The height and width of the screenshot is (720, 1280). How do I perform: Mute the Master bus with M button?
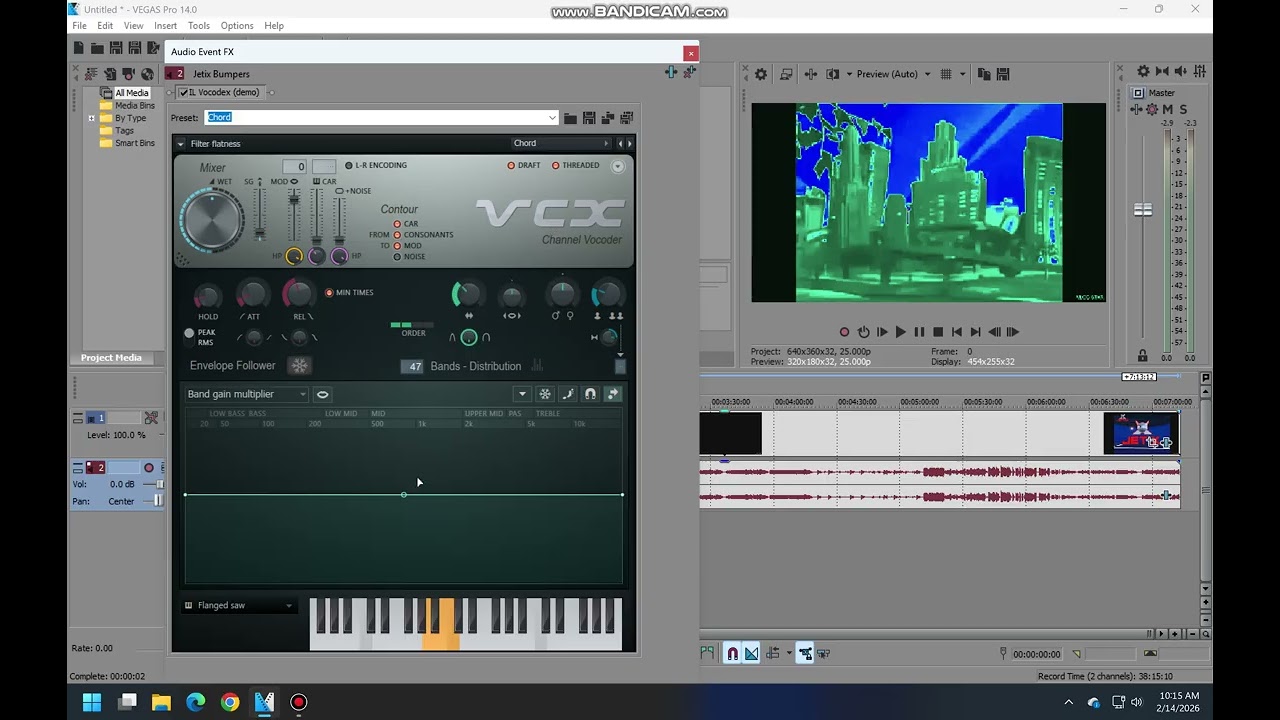click(1167, 110)
